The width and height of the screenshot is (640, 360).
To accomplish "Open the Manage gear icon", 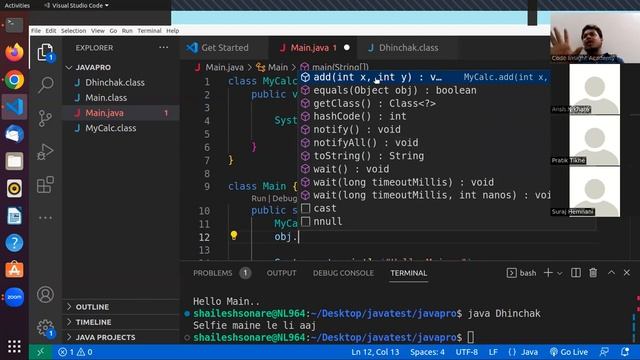I will [x=45, y=328].
